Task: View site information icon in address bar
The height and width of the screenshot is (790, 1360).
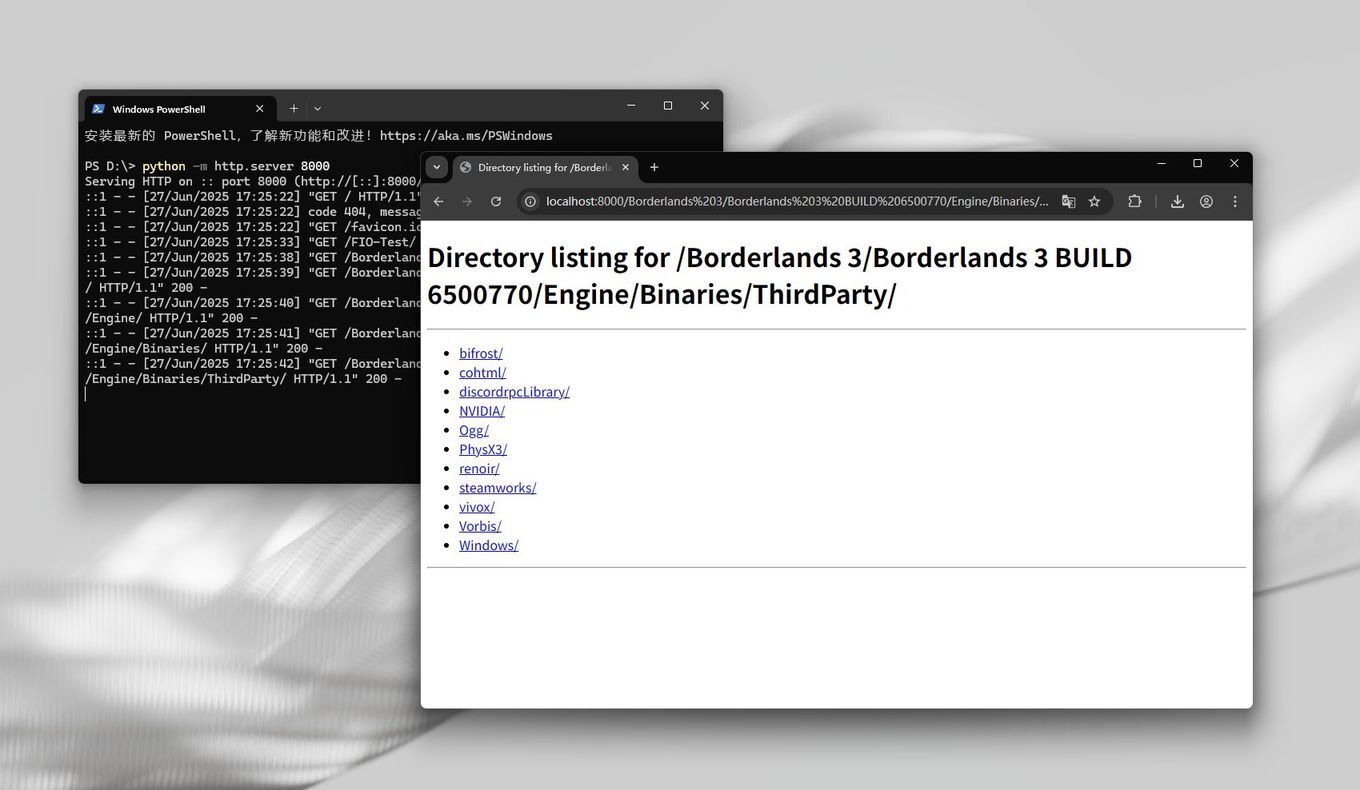Action: (x=530, y=201)
